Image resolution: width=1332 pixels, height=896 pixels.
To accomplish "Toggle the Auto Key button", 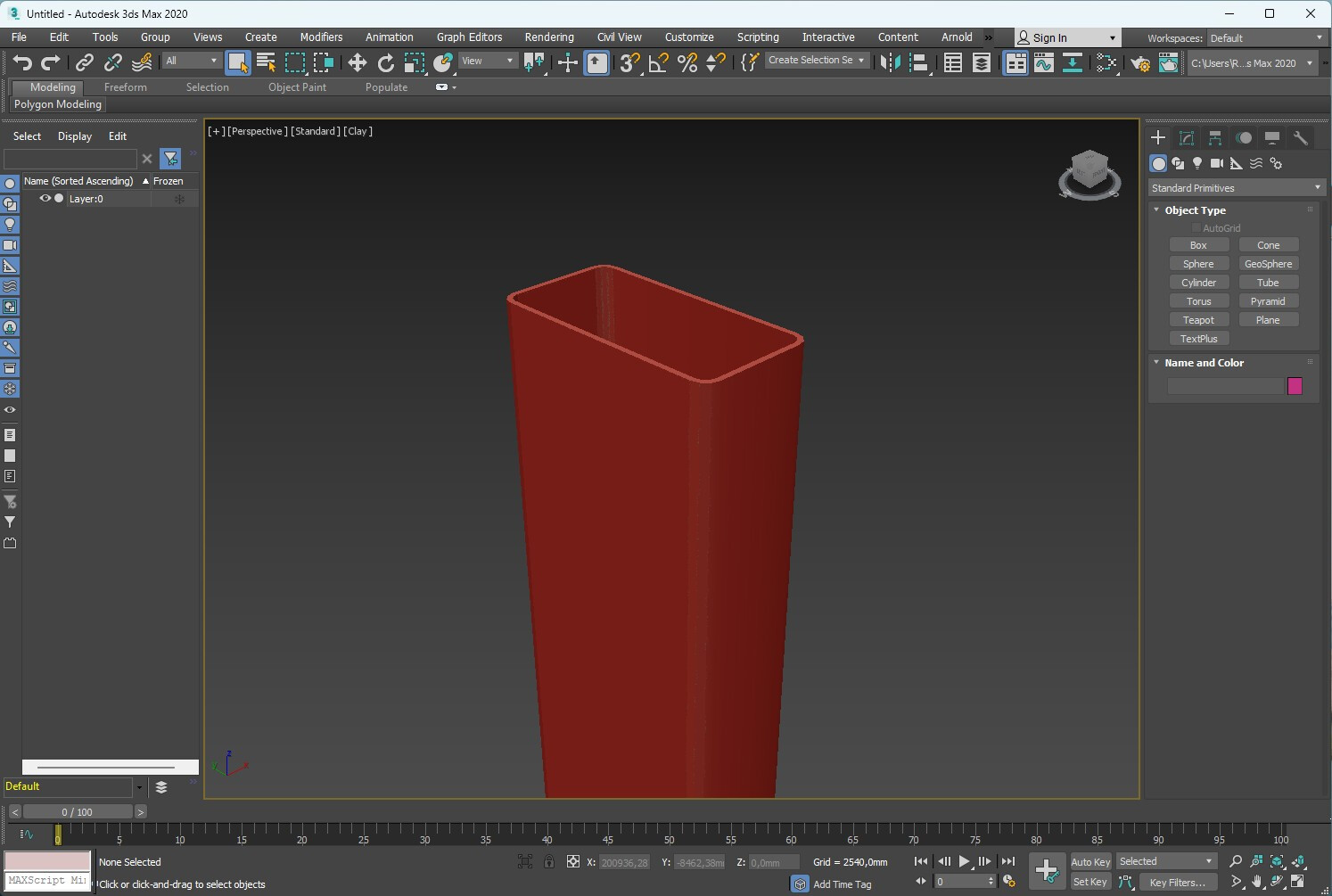I will (1090, 862).
